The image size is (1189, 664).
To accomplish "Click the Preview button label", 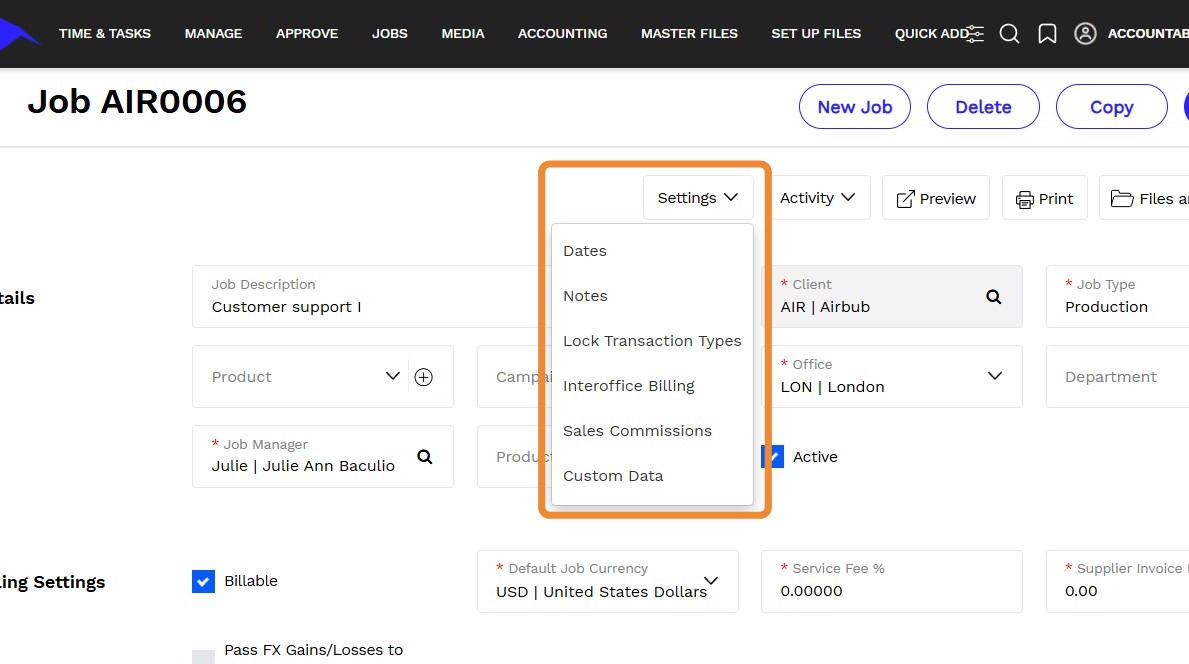I will point(948,199).
